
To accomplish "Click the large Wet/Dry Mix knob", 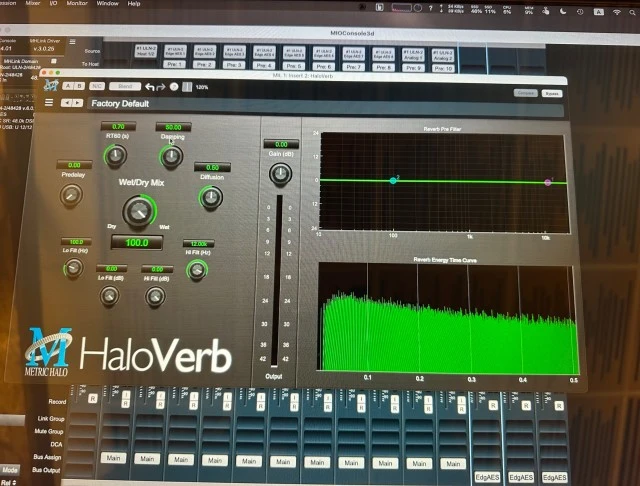I will click(139, 211).
